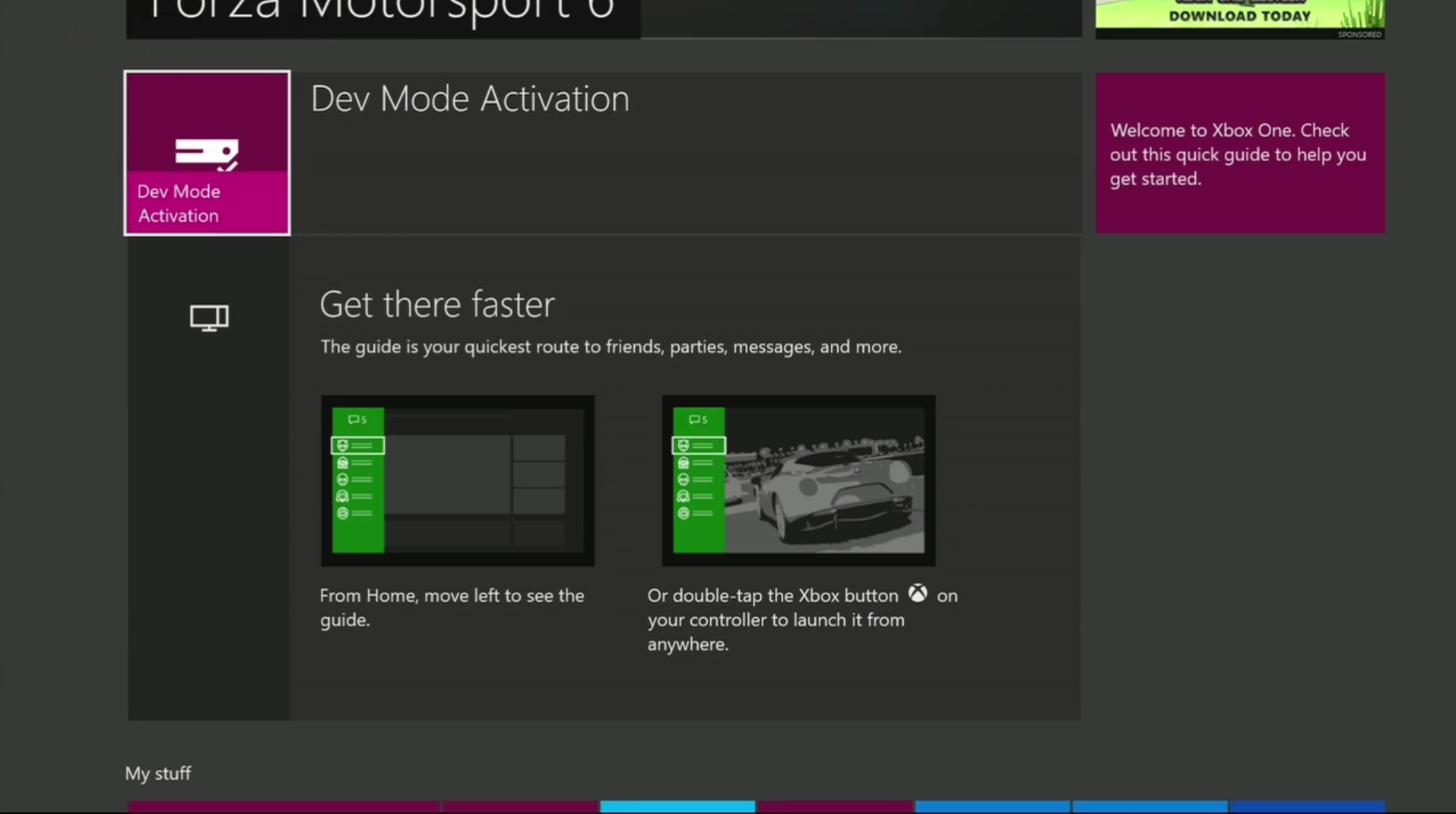The image size is (1456, 814).
Task: Click the Dev Mode Activation title text
Action: [470, 99]
